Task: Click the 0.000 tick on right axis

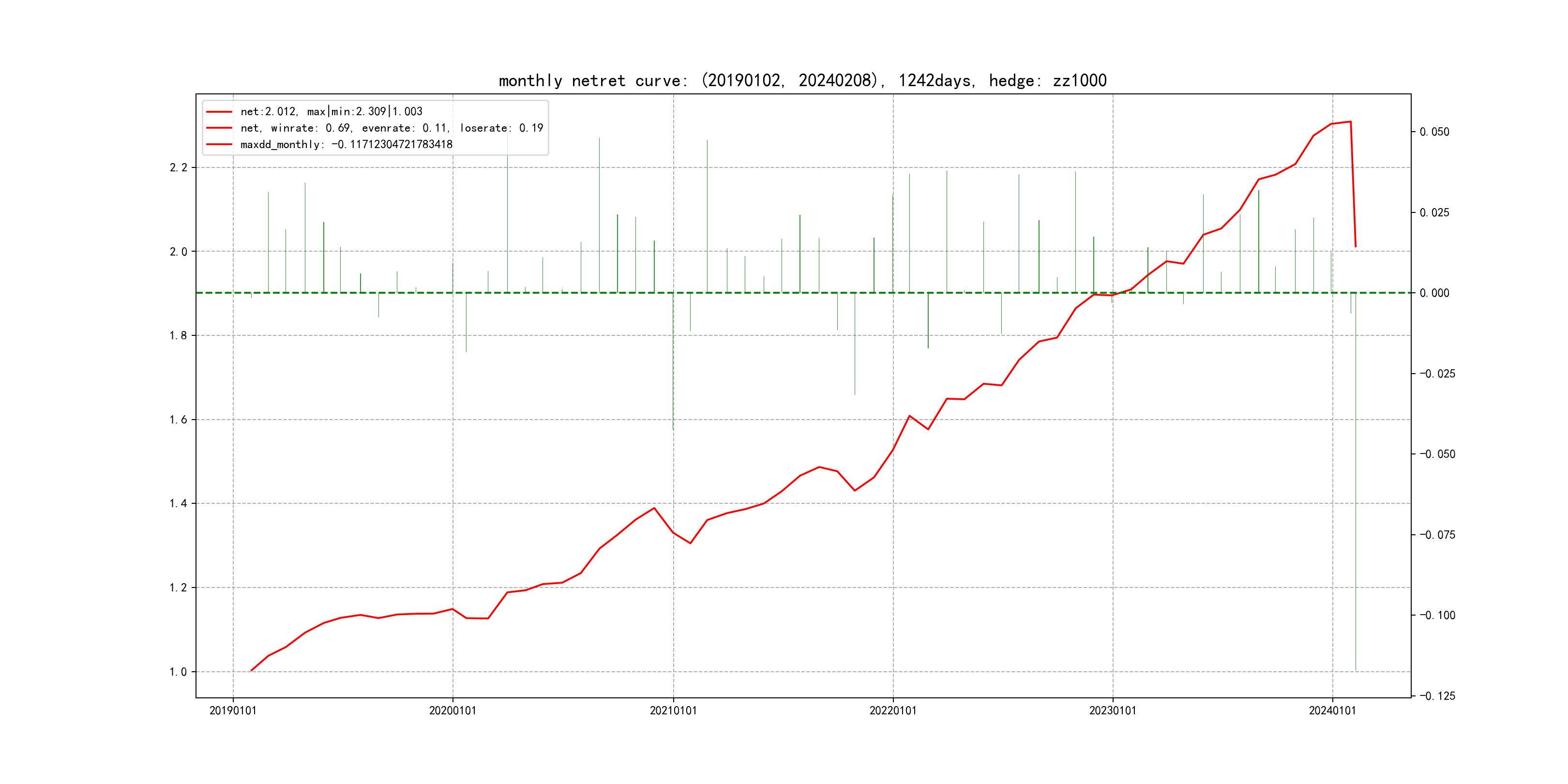Action: point(1434,293)
